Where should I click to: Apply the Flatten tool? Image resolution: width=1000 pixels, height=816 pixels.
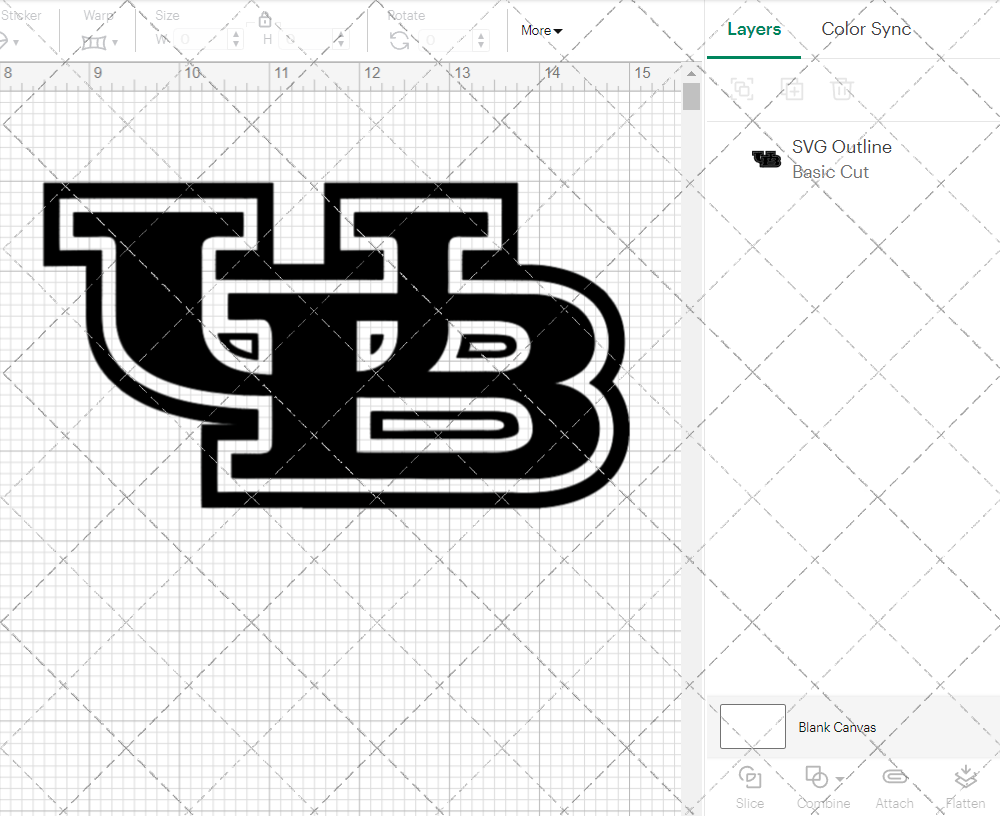pyautogui.click(x=965, y=785)
